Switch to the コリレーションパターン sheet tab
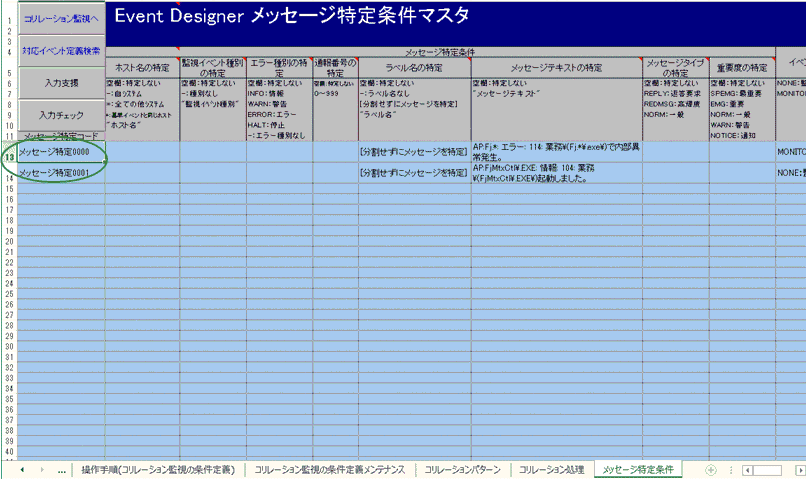Viewport: 806px width, 479px height. click(462, 470)
